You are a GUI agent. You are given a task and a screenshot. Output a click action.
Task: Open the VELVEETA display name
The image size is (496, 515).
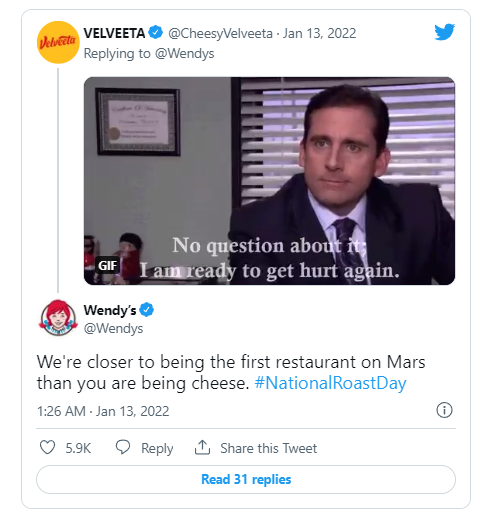114,33
